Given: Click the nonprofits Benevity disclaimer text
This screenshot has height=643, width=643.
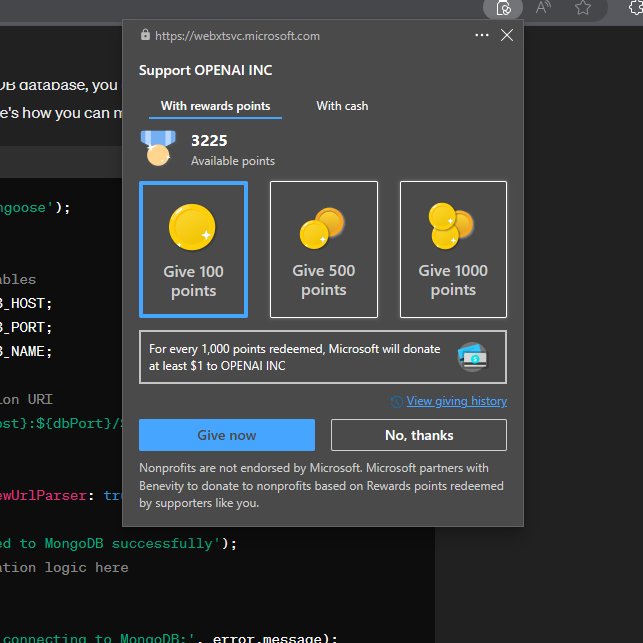Looking at the screenshot, I should (321, 485).
